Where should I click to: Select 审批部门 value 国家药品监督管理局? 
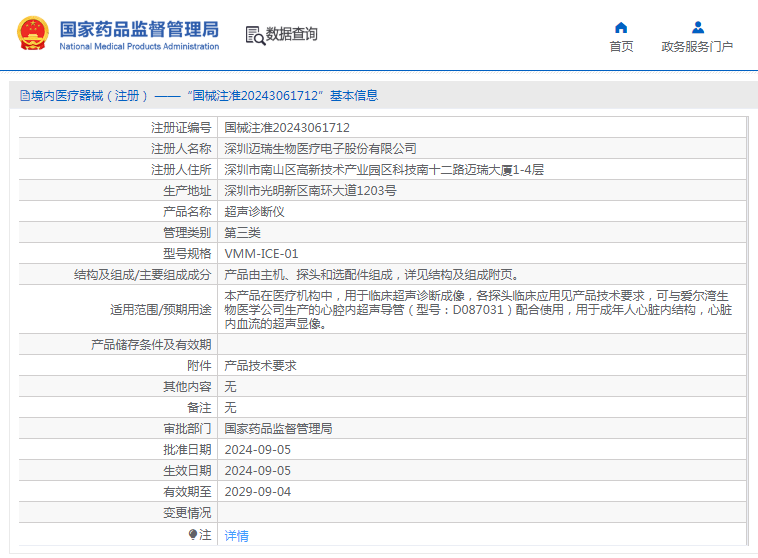click(278, 428)
